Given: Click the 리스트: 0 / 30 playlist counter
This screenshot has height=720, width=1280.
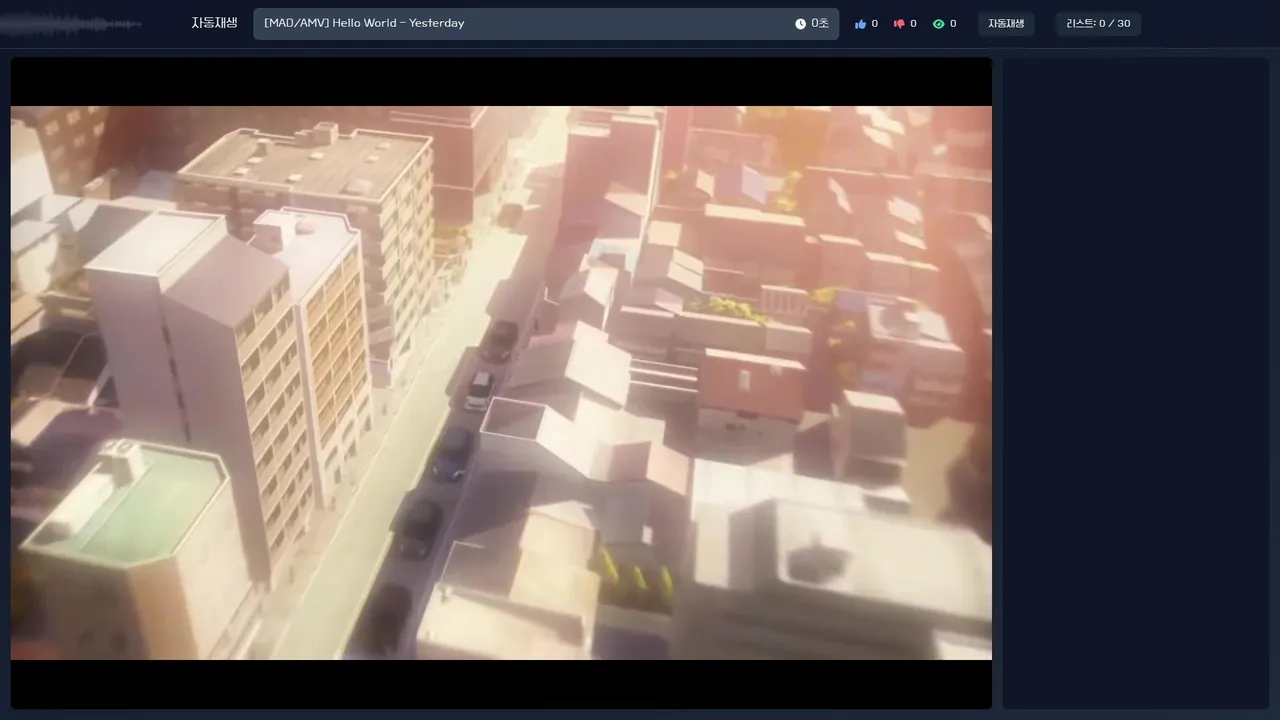Looking at the screenshot, I should click(x=1098, y=24).
